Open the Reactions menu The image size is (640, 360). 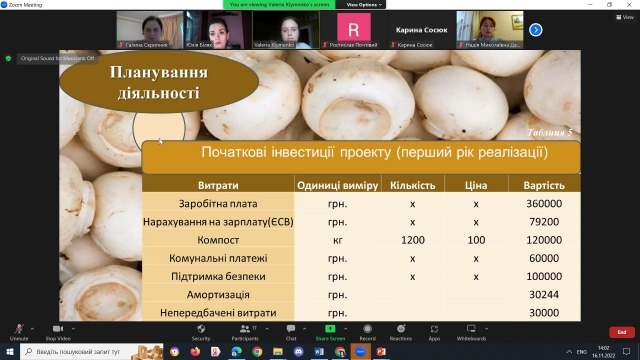(401, 332)
